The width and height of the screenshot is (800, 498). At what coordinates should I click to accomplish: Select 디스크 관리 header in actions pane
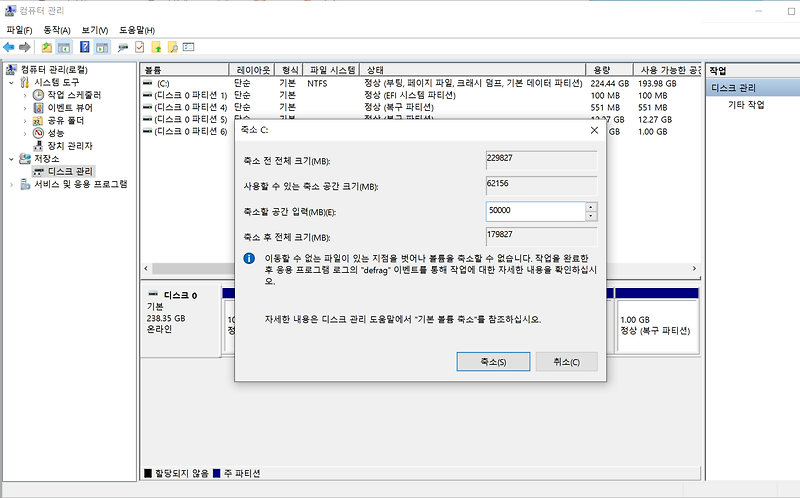point(753,88)
